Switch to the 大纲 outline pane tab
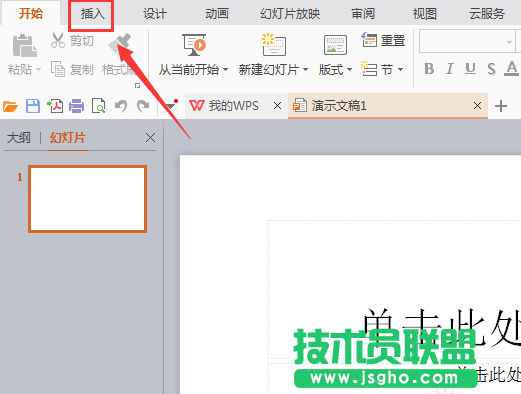521x394 pixels. coord(19,138)
